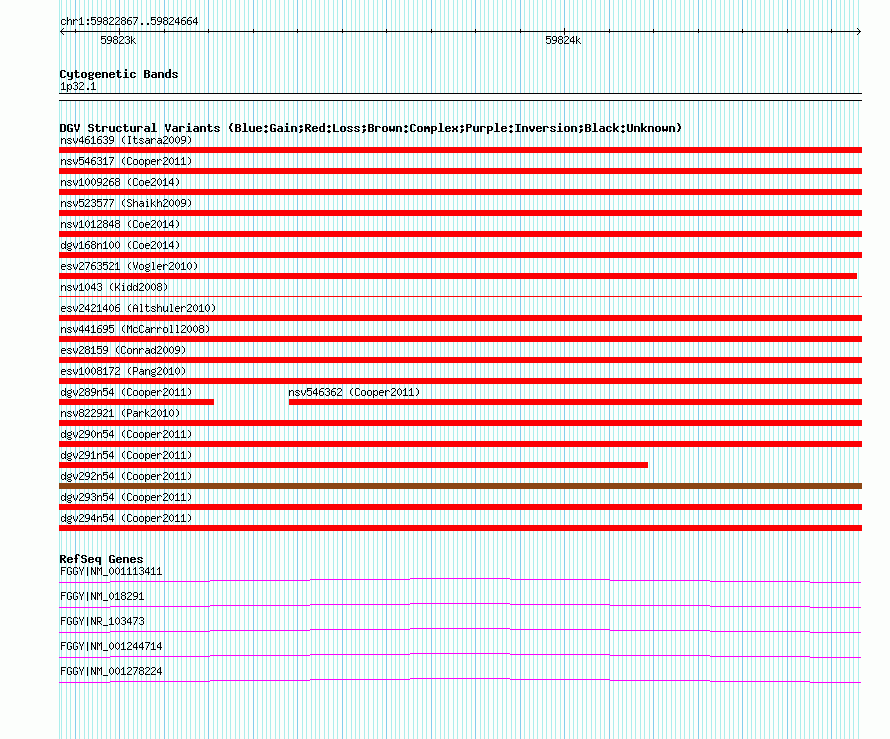The width and height of the screenshot is (890, 739).
Task: Click the red bar under nsv461639
Action: point(460,150)
